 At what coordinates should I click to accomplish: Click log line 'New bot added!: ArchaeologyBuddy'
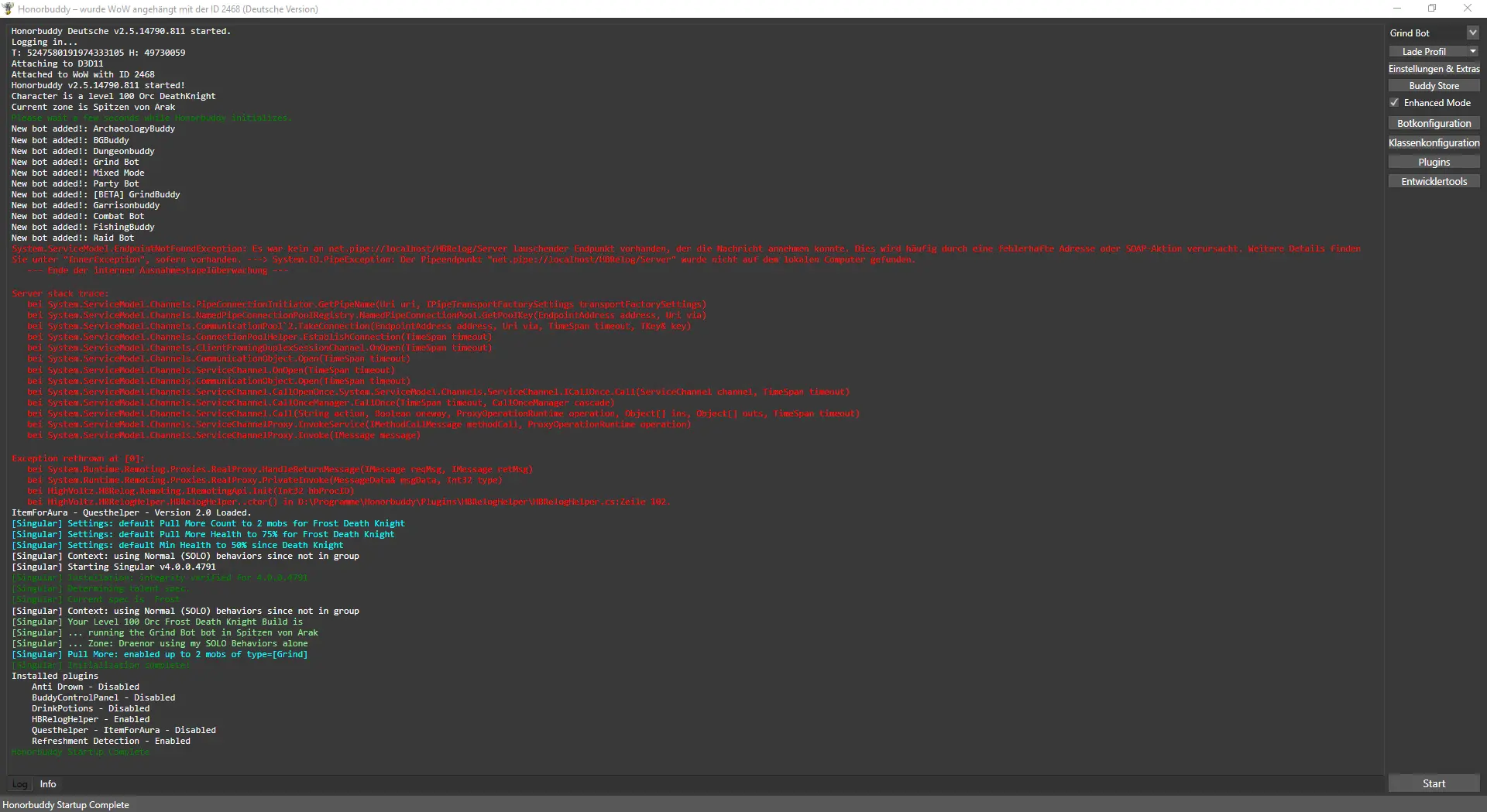pos(94,129)
